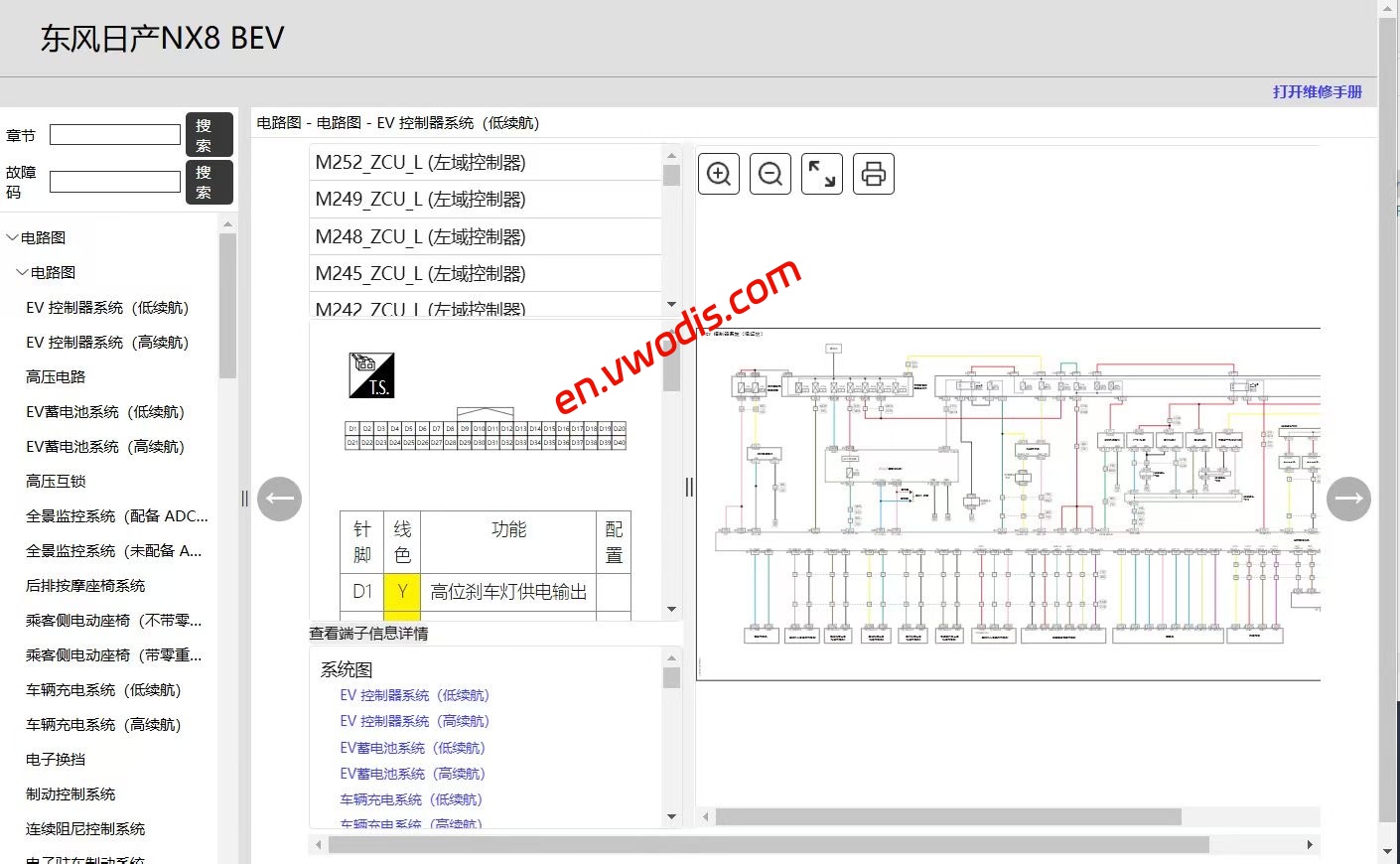Open the 打开维修手册 link
This screenshot has width=1400, height=864.
(1320, 91)
